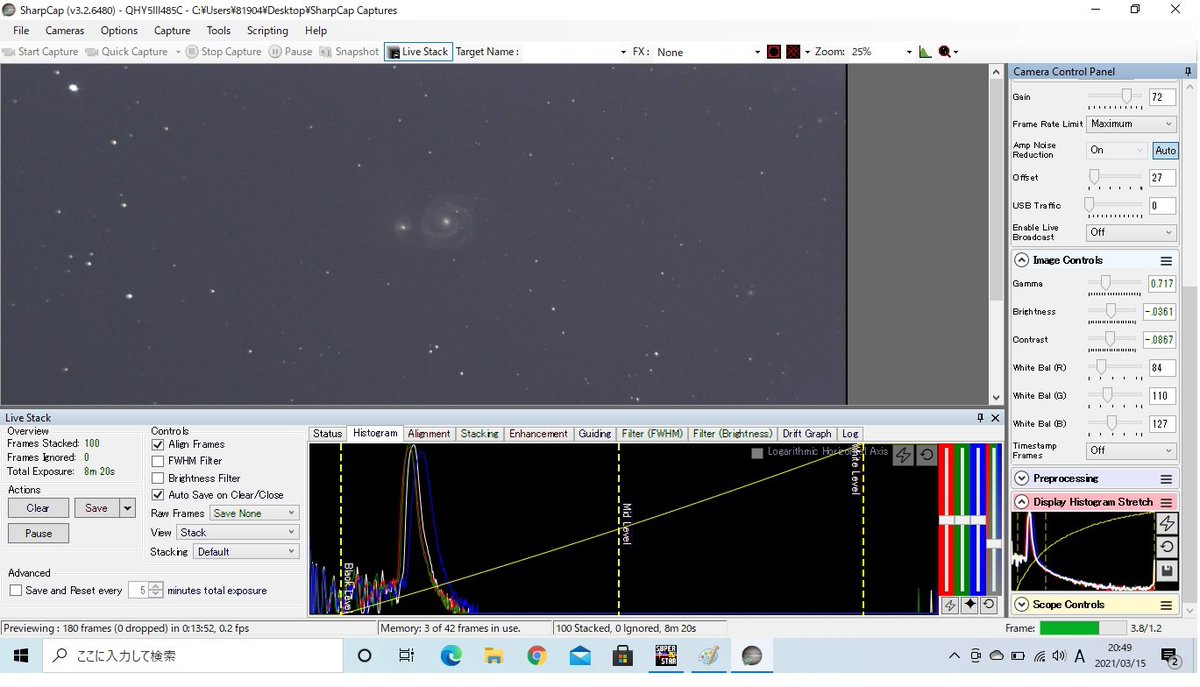
Task: Enable the Save and Reset every checkbox
Action: click(15, 591)
